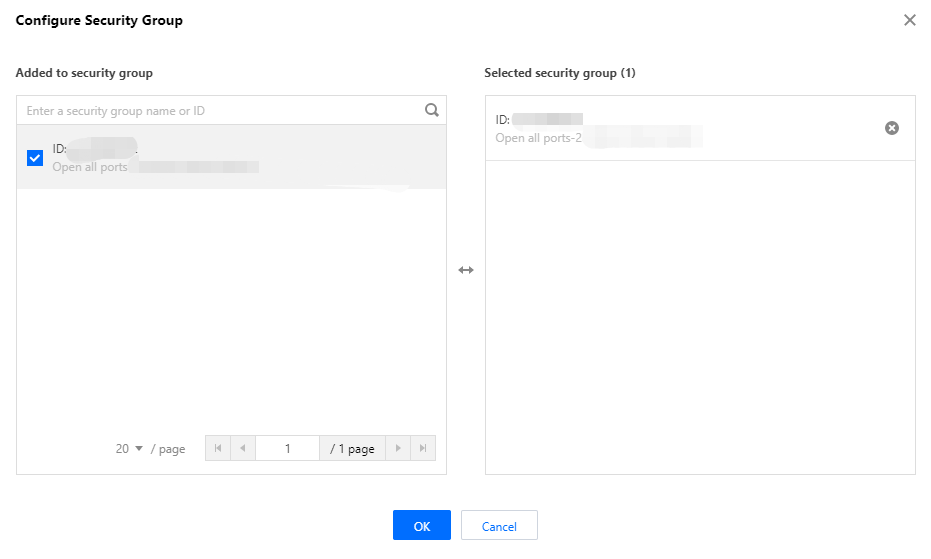Go to the next page
The image size is (931, 559).
[398, 448]
